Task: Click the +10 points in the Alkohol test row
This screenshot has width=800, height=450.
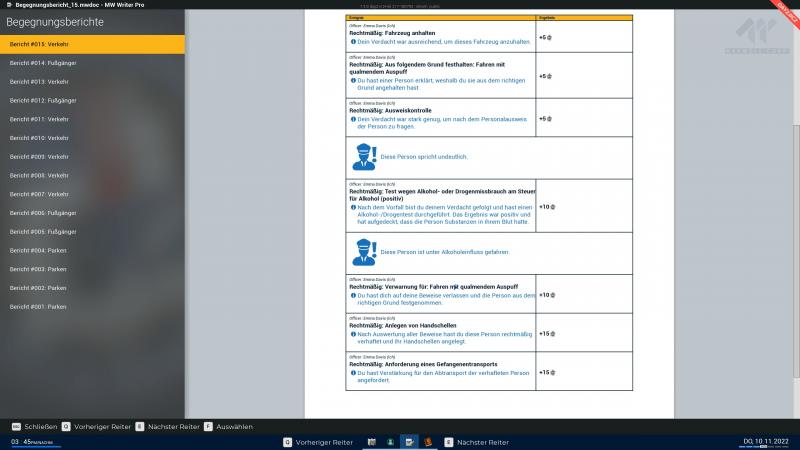Action: point(547,207)
